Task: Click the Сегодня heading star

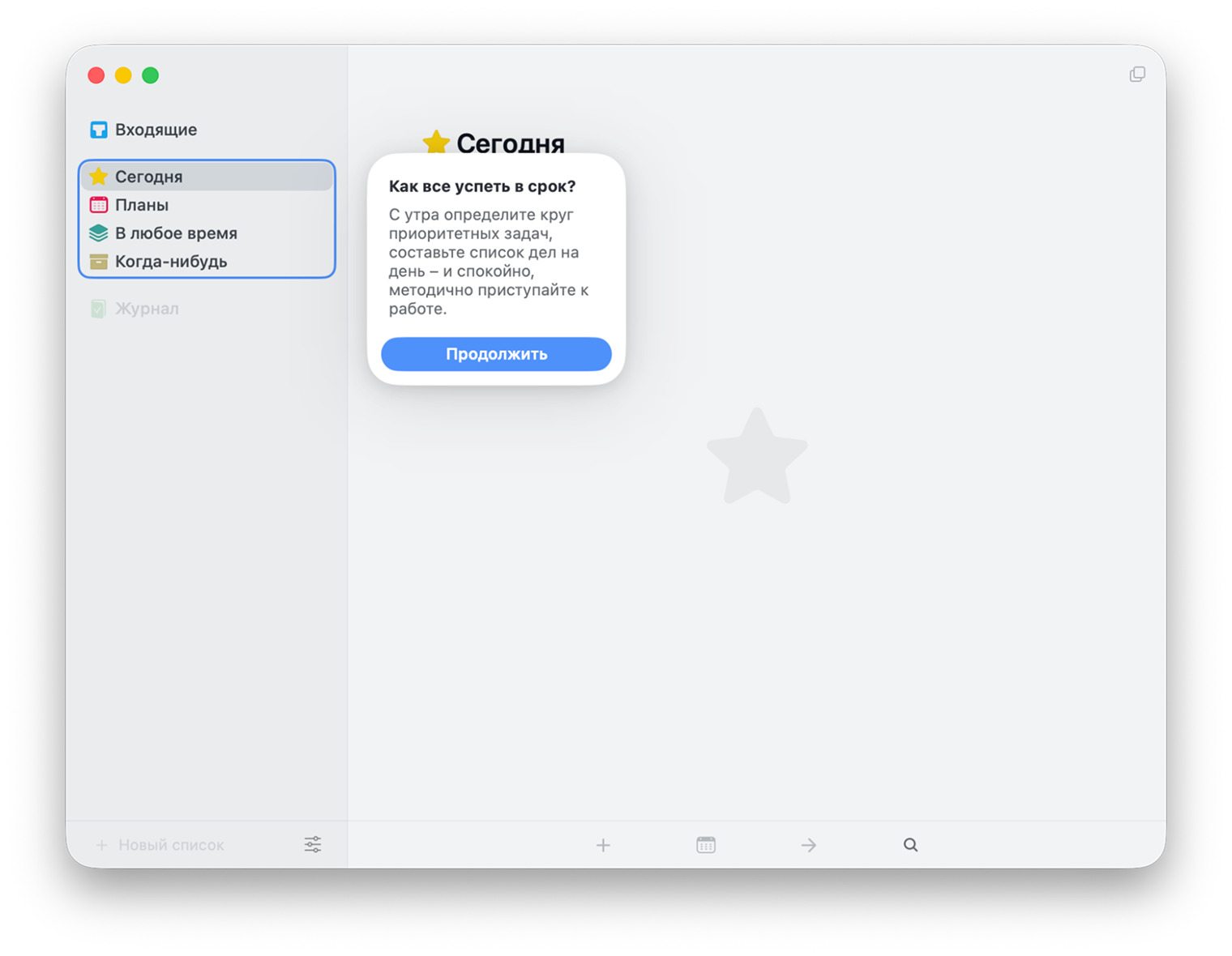Action: pyautogui.click(x=436, y=143)
